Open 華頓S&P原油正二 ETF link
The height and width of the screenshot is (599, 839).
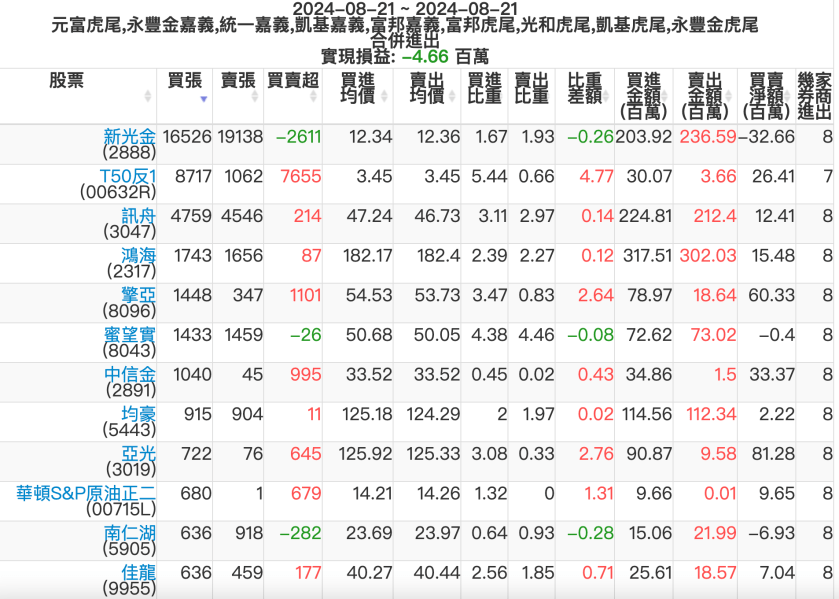tap(86, 493)
